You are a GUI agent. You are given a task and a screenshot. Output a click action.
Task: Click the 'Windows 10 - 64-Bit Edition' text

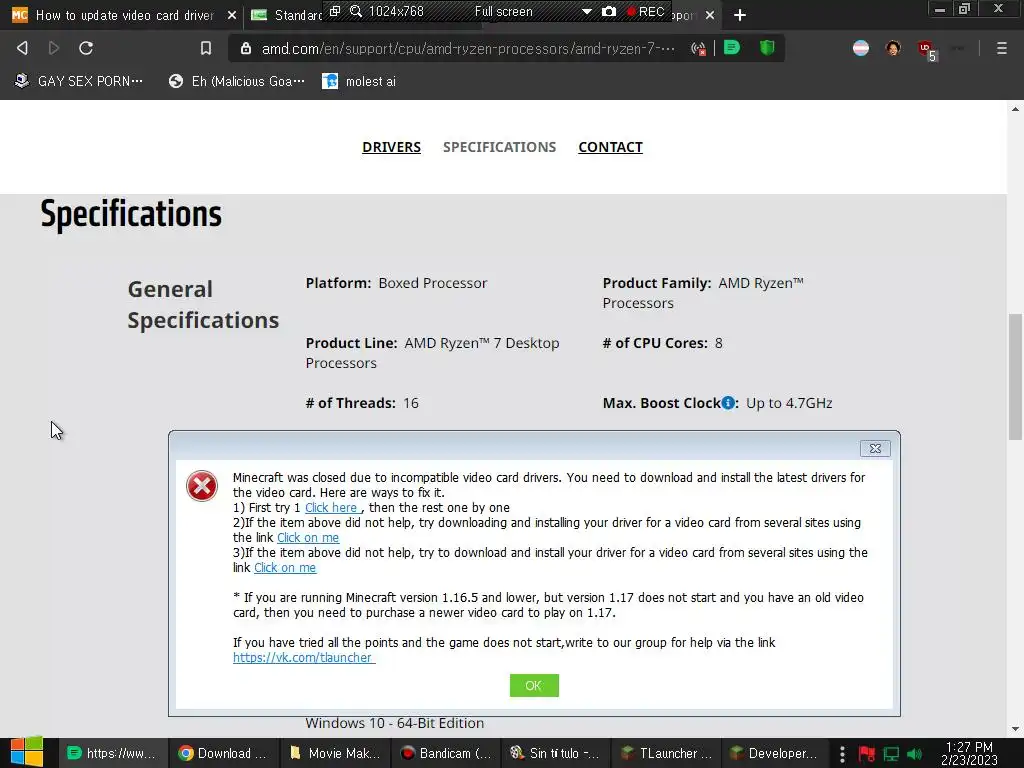point(394,723)
